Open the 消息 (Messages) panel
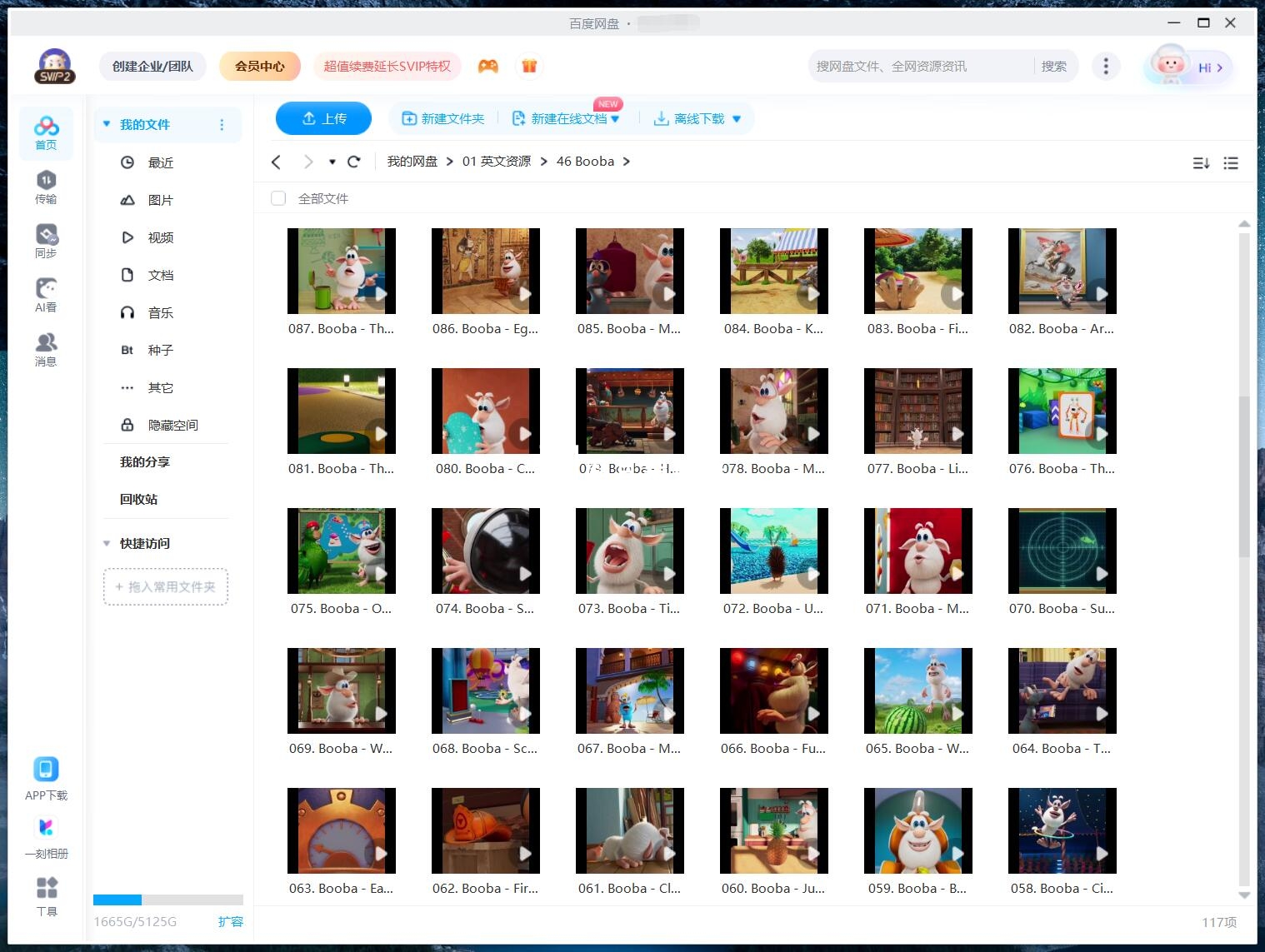This screenshot has height=952, width=1265. pyautogui.click(x=46, y=347)
